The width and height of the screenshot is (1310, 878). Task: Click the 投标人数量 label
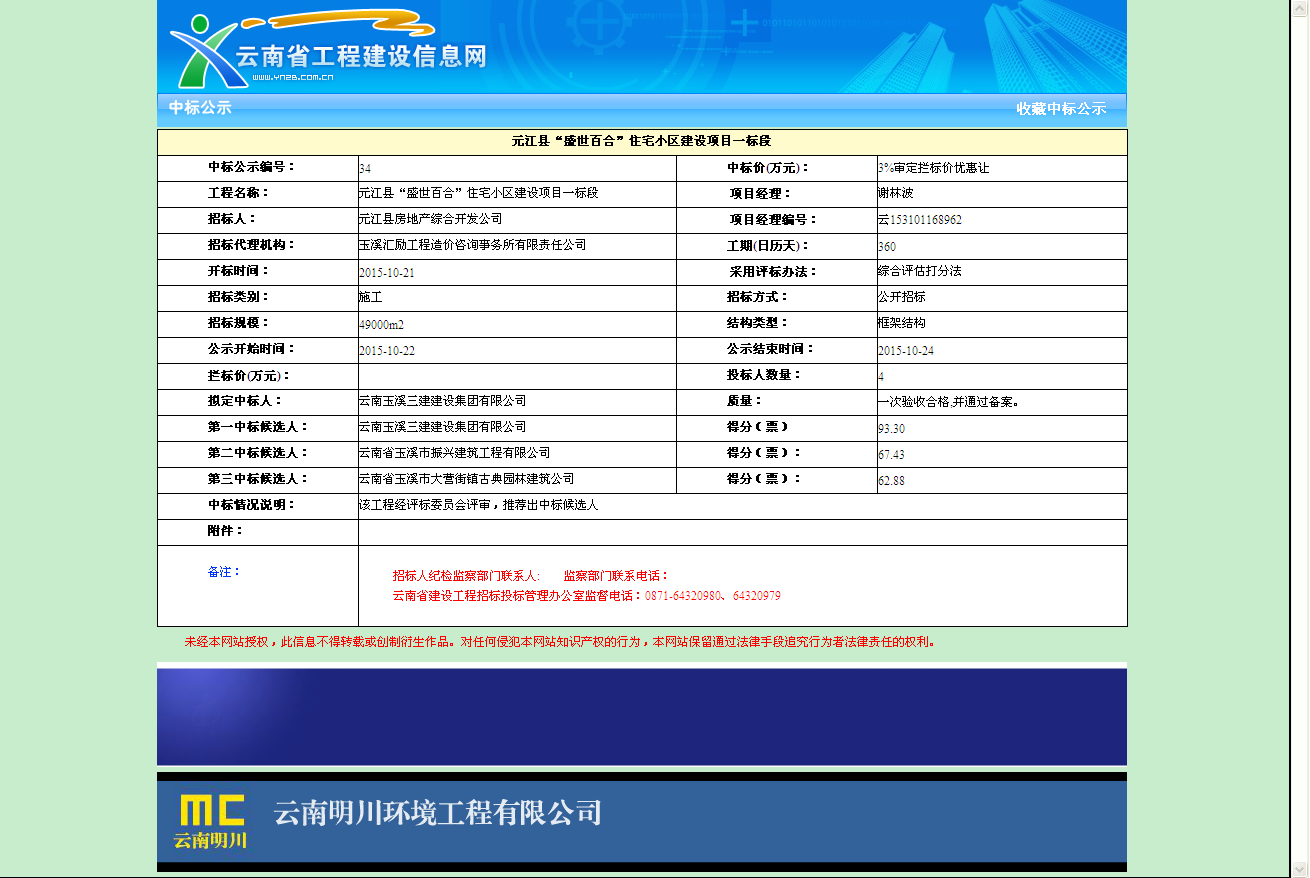tap(765, 375)
